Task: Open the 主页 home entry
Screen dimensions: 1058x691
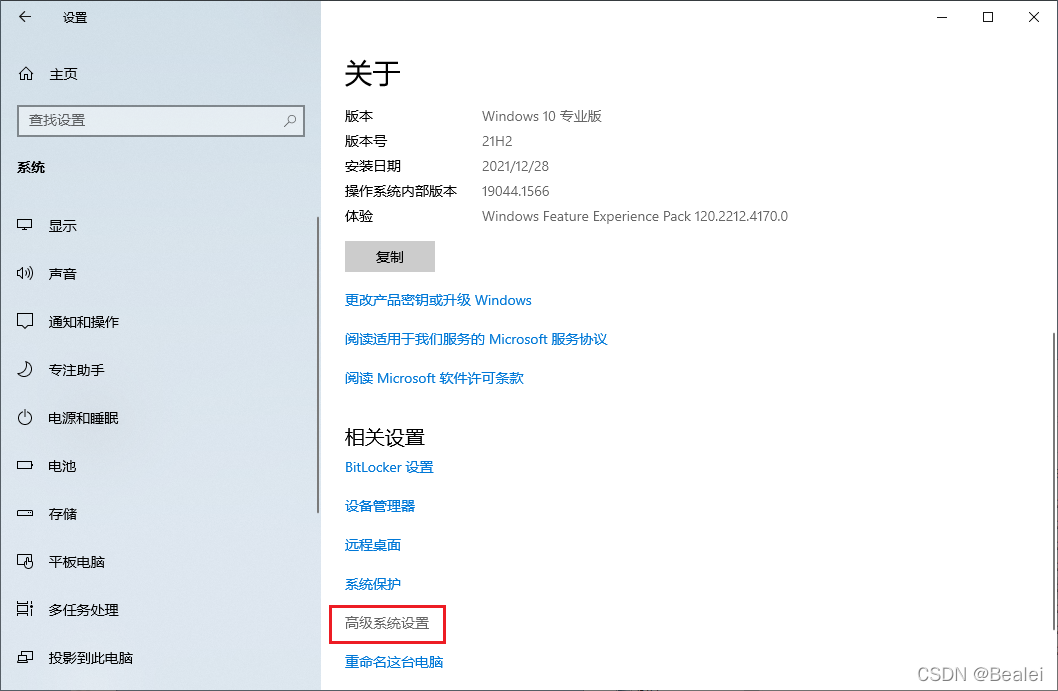Action: click(63, 74)
